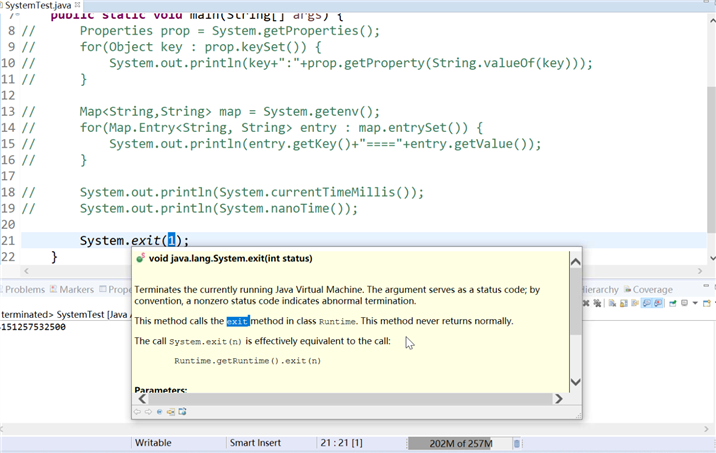716x453 pixels.
Task: Click Runtime class name in Javadoc text
Action: coord(337,321)
